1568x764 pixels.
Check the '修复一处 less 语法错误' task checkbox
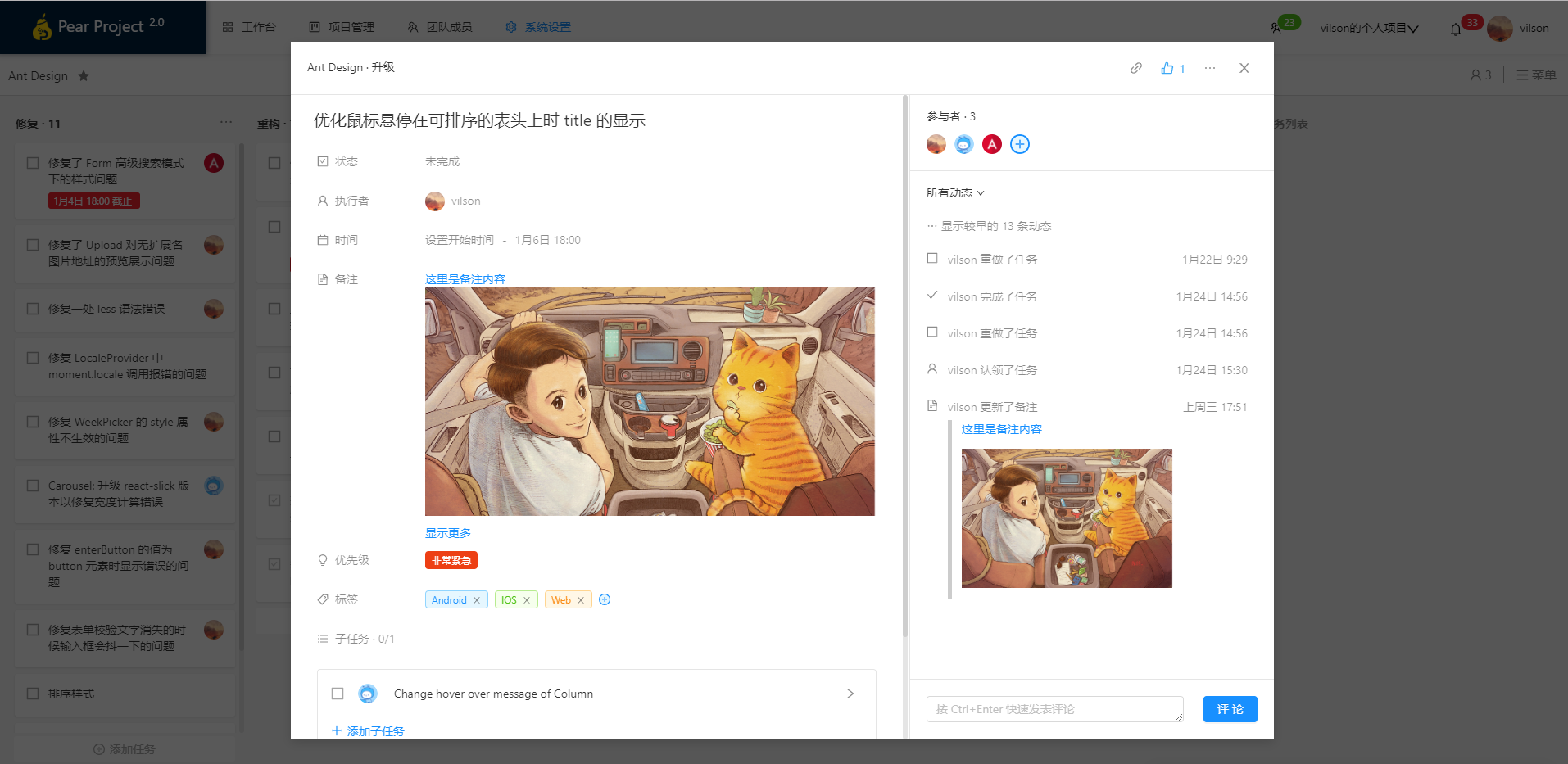point(33,309)
